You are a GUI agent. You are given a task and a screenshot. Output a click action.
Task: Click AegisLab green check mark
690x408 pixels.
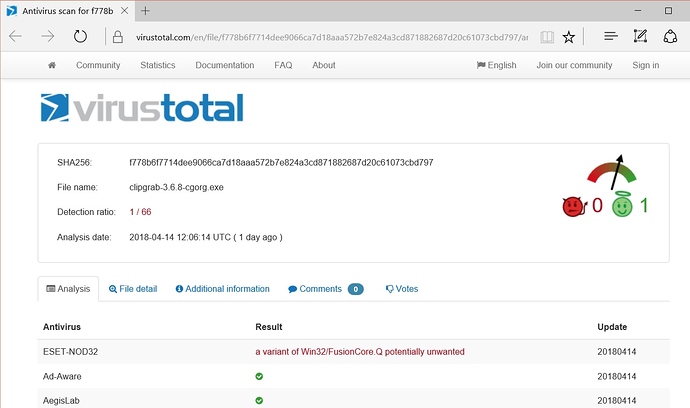259,401
